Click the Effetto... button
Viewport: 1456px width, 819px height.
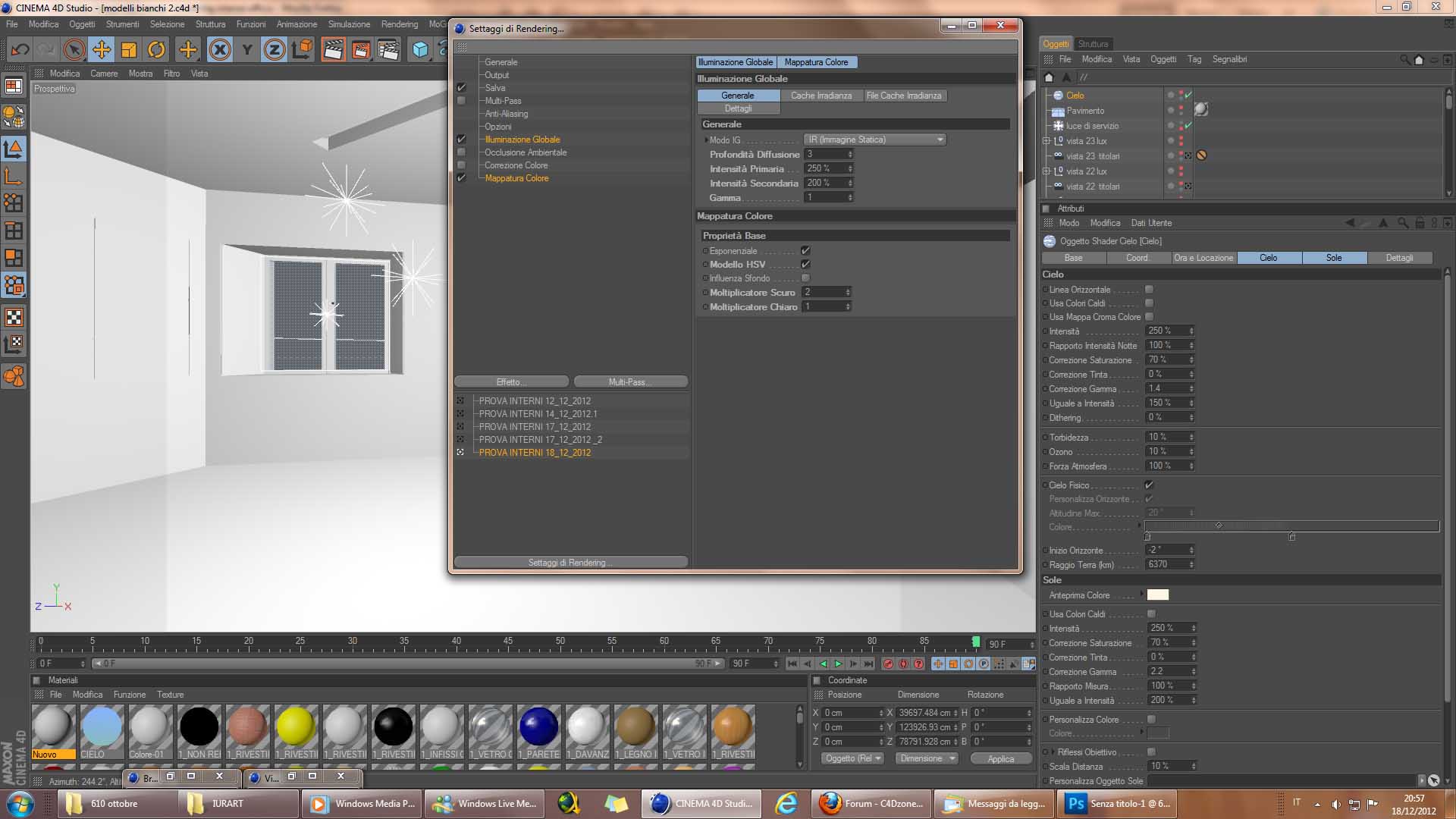[511, 381]
